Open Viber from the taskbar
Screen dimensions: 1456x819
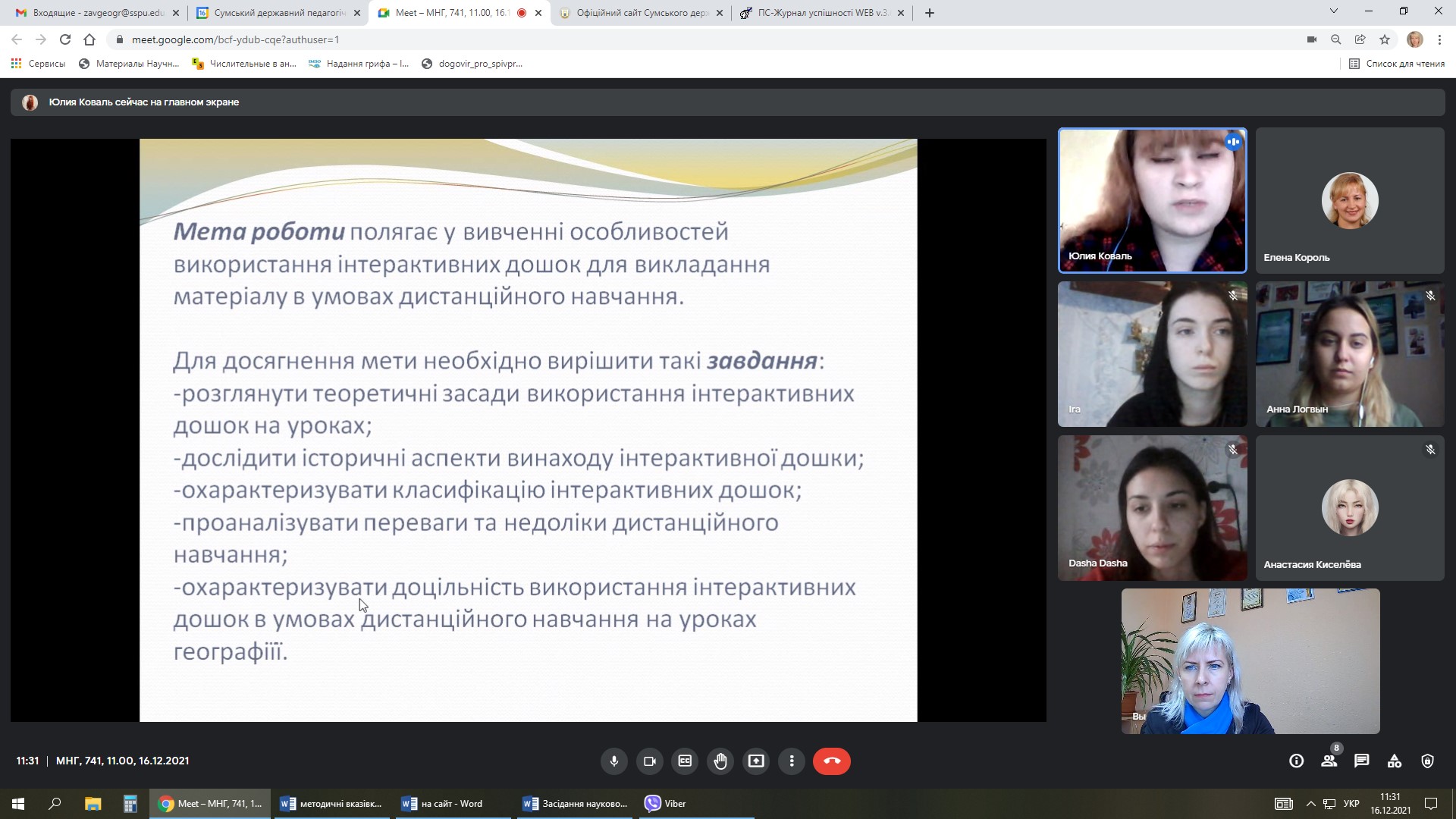coord(666,804)
